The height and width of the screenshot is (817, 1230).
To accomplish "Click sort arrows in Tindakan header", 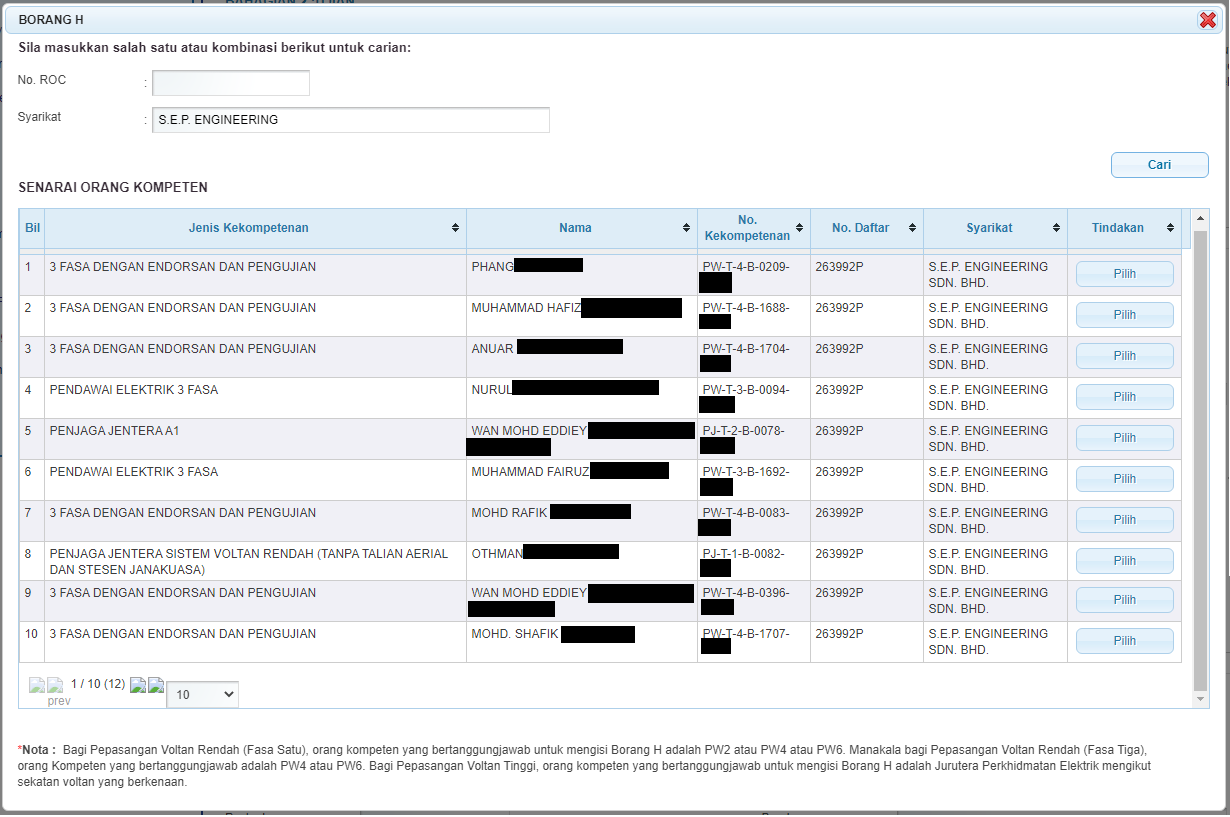I will 1171,228.
